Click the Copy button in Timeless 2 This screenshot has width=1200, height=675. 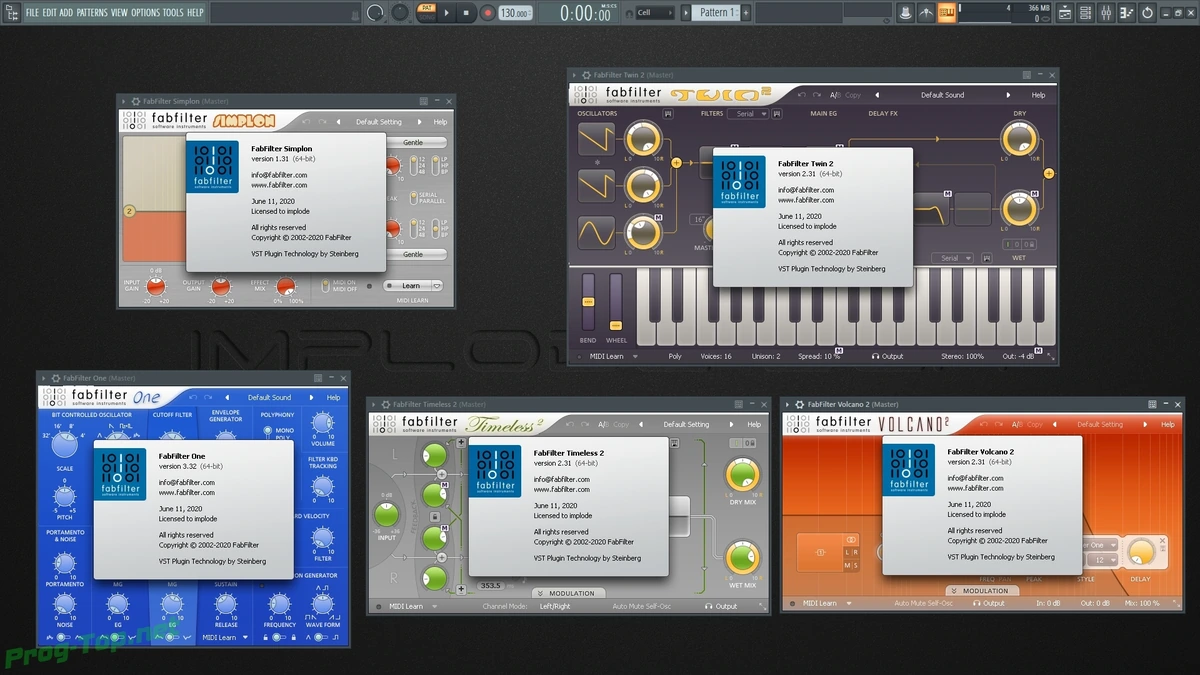click(621, 424)
